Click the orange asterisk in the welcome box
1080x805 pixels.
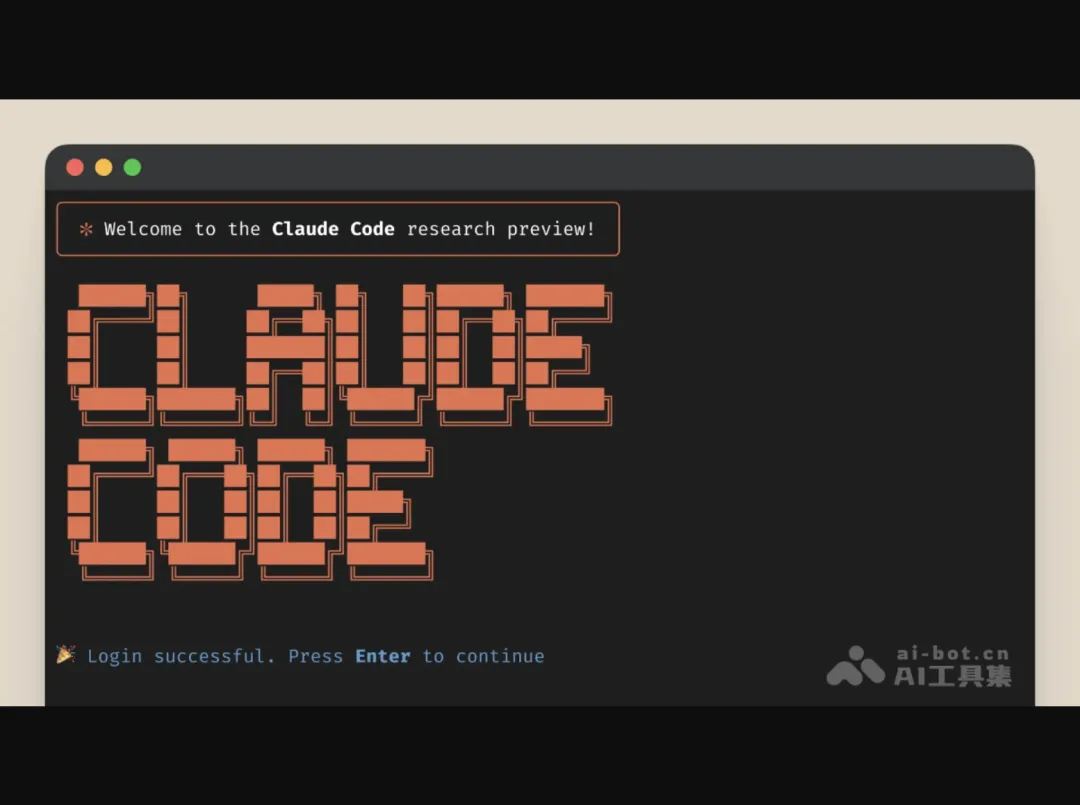[x=86, y=229]
